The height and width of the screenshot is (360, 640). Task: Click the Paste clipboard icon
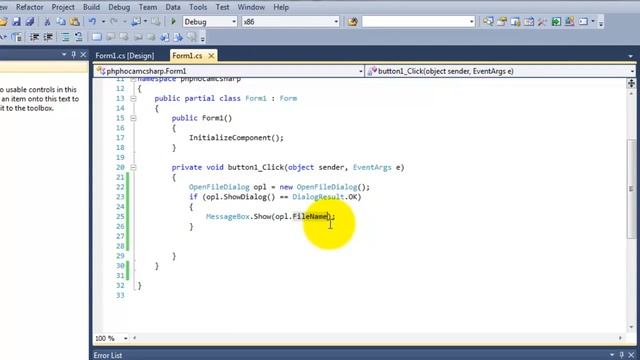75,22
